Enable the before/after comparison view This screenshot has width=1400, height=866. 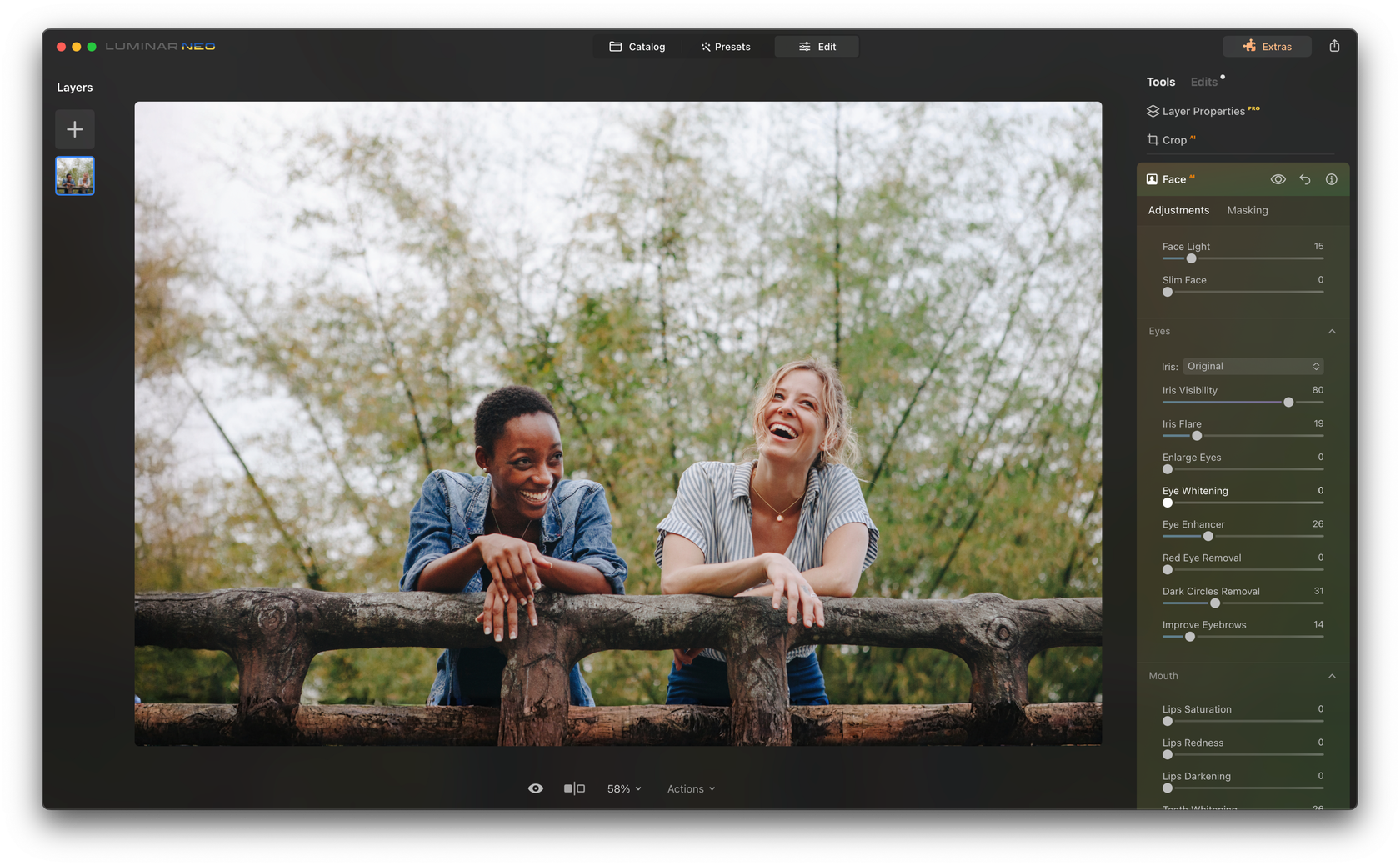(x=574, y=788)
